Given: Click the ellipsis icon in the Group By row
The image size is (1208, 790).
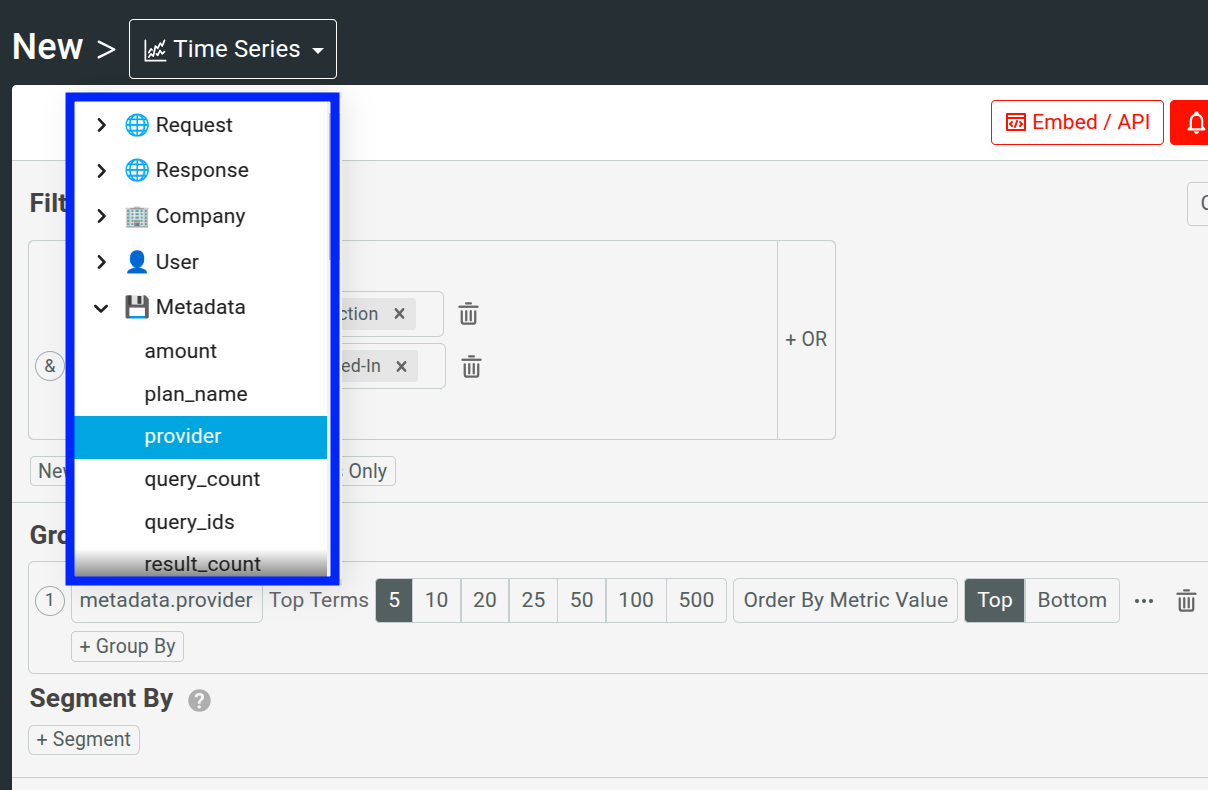Looking at the screenshot, I should click(x=1144, y=600).
